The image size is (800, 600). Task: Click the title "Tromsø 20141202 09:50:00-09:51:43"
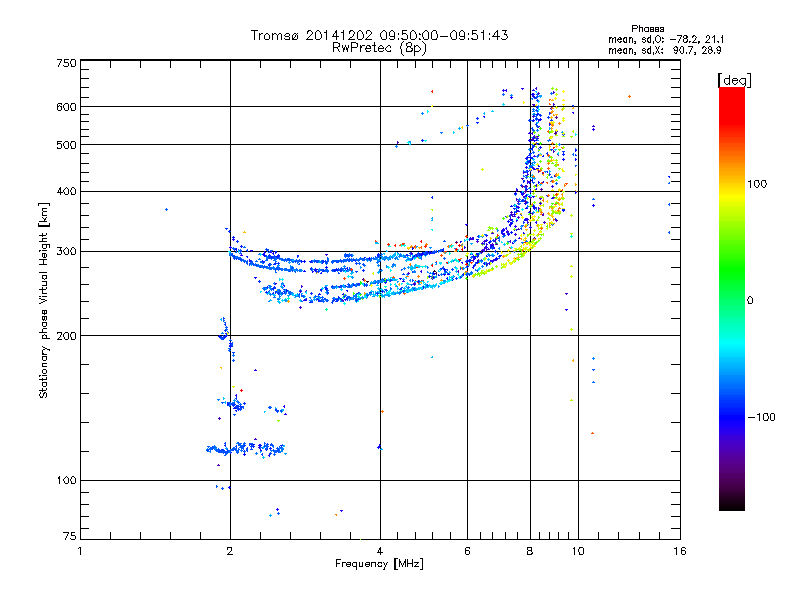379,35
